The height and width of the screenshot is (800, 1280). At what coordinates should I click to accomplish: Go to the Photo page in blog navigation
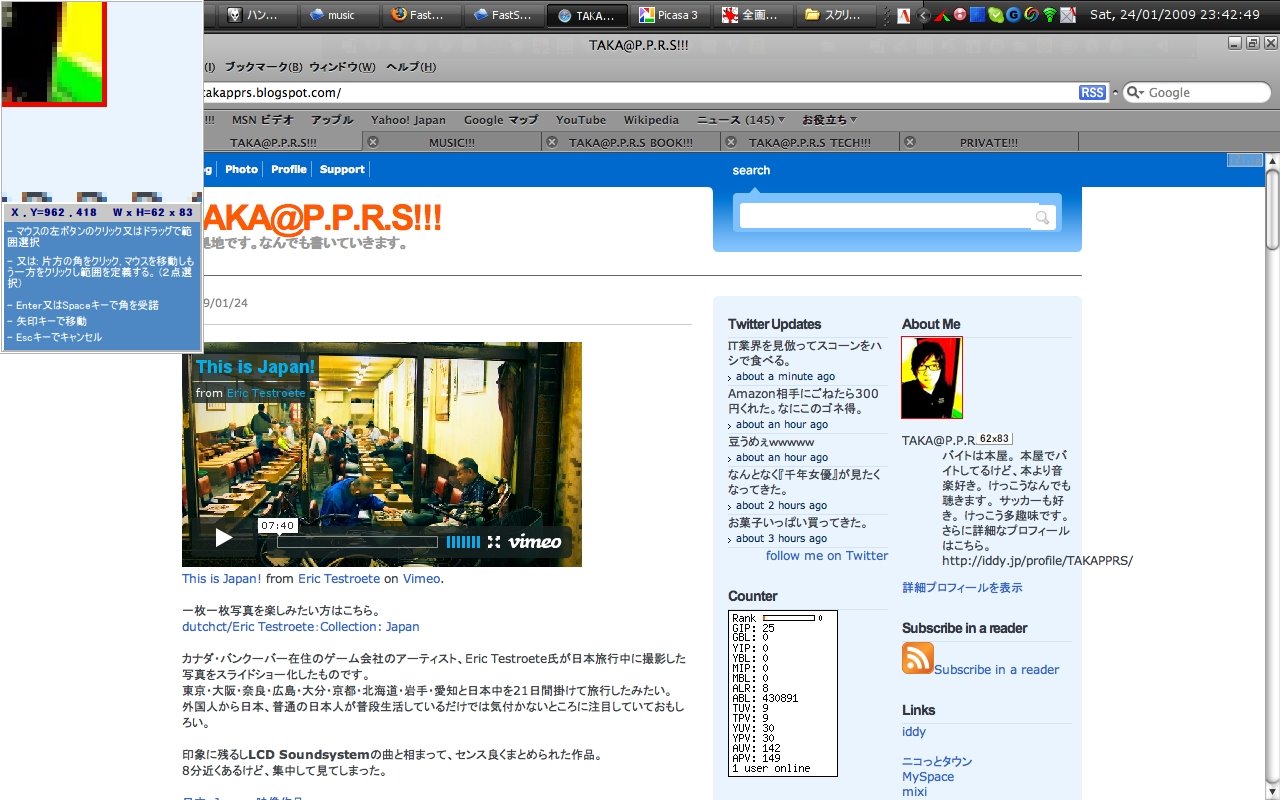[x=241, y=169]
